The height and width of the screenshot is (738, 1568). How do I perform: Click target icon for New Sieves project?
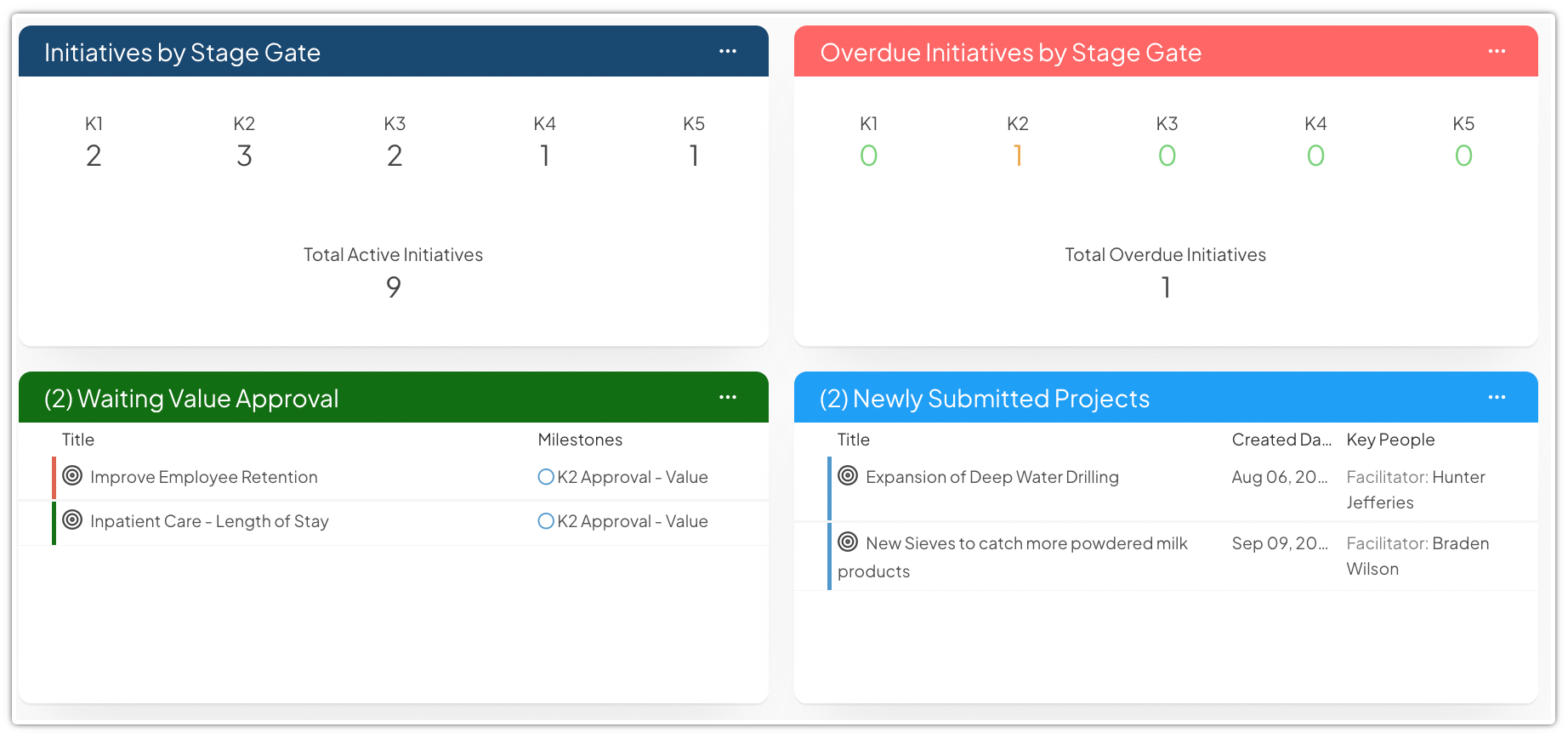click(848, 542)
